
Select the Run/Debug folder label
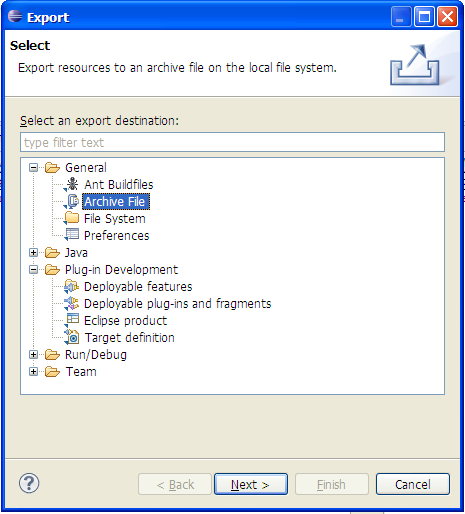tap(96, 355)
